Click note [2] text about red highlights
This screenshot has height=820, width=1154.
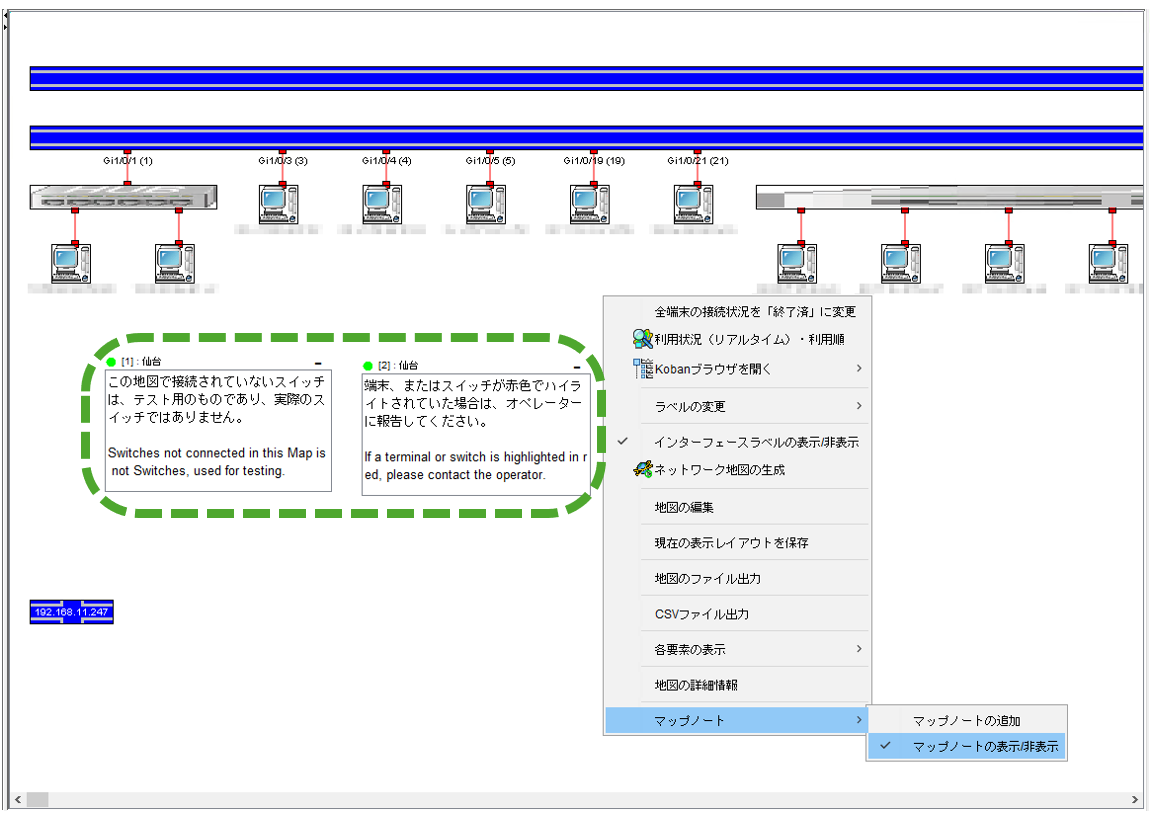475,434
